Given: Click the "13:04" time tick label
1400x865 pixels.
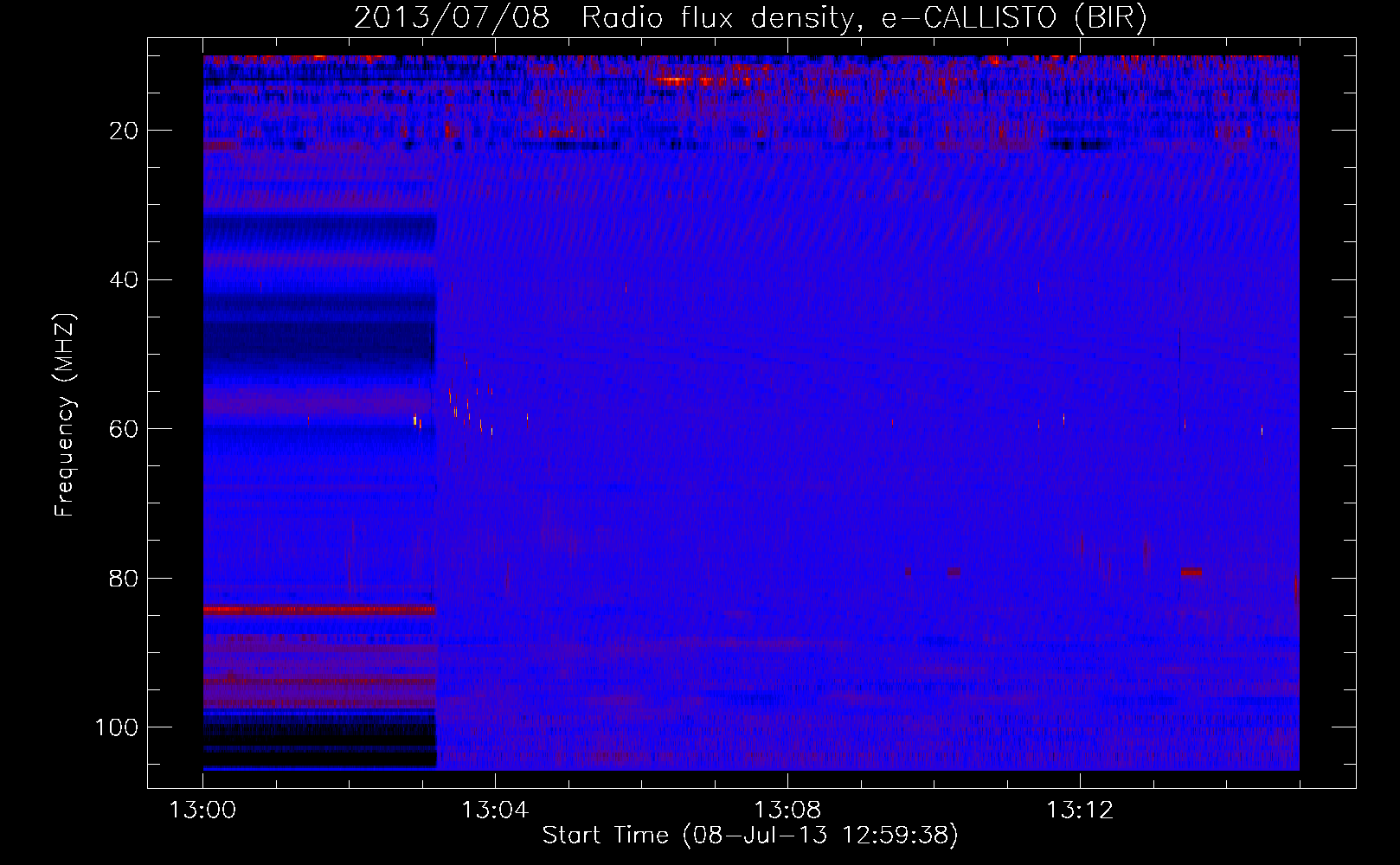Looking at the screenshot, I should 495,811.
